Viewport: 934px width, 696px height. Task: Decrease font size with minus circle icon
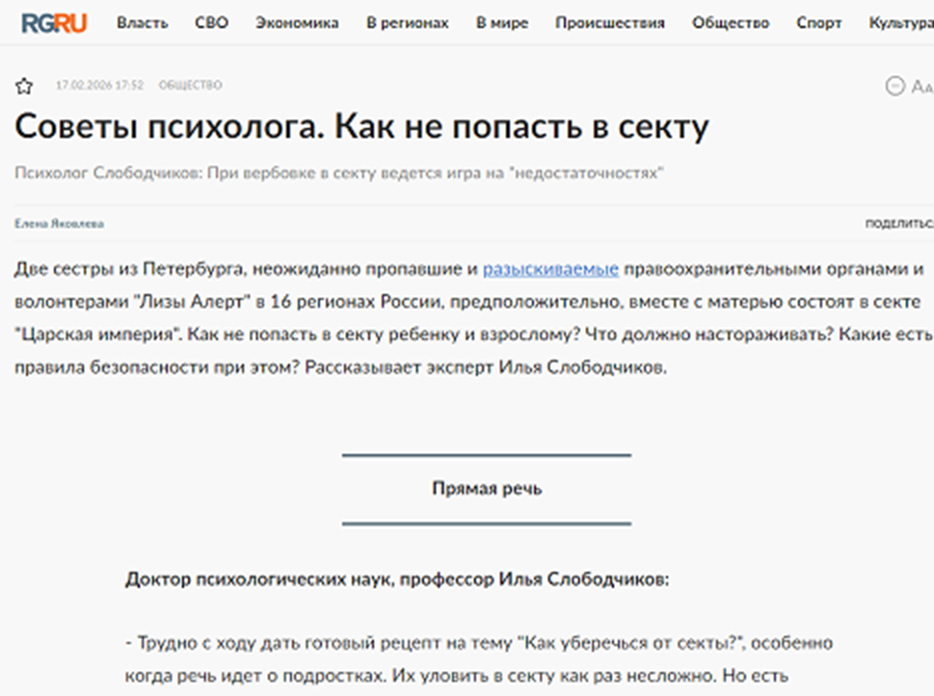[895, 86]
